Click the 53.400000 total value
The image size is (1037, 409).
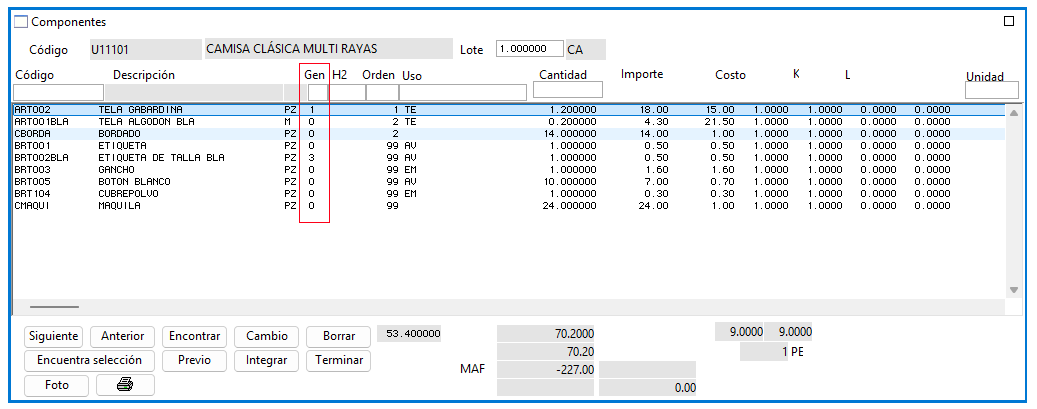408,334
